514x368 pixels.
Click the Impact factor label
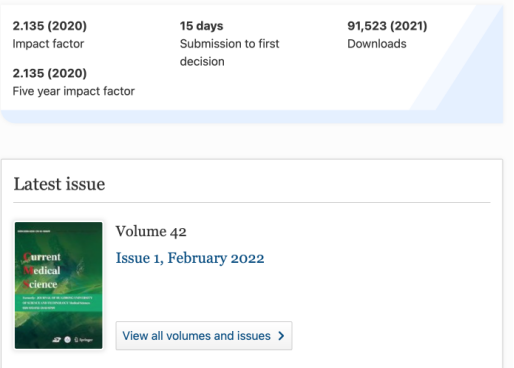point(48,44)
